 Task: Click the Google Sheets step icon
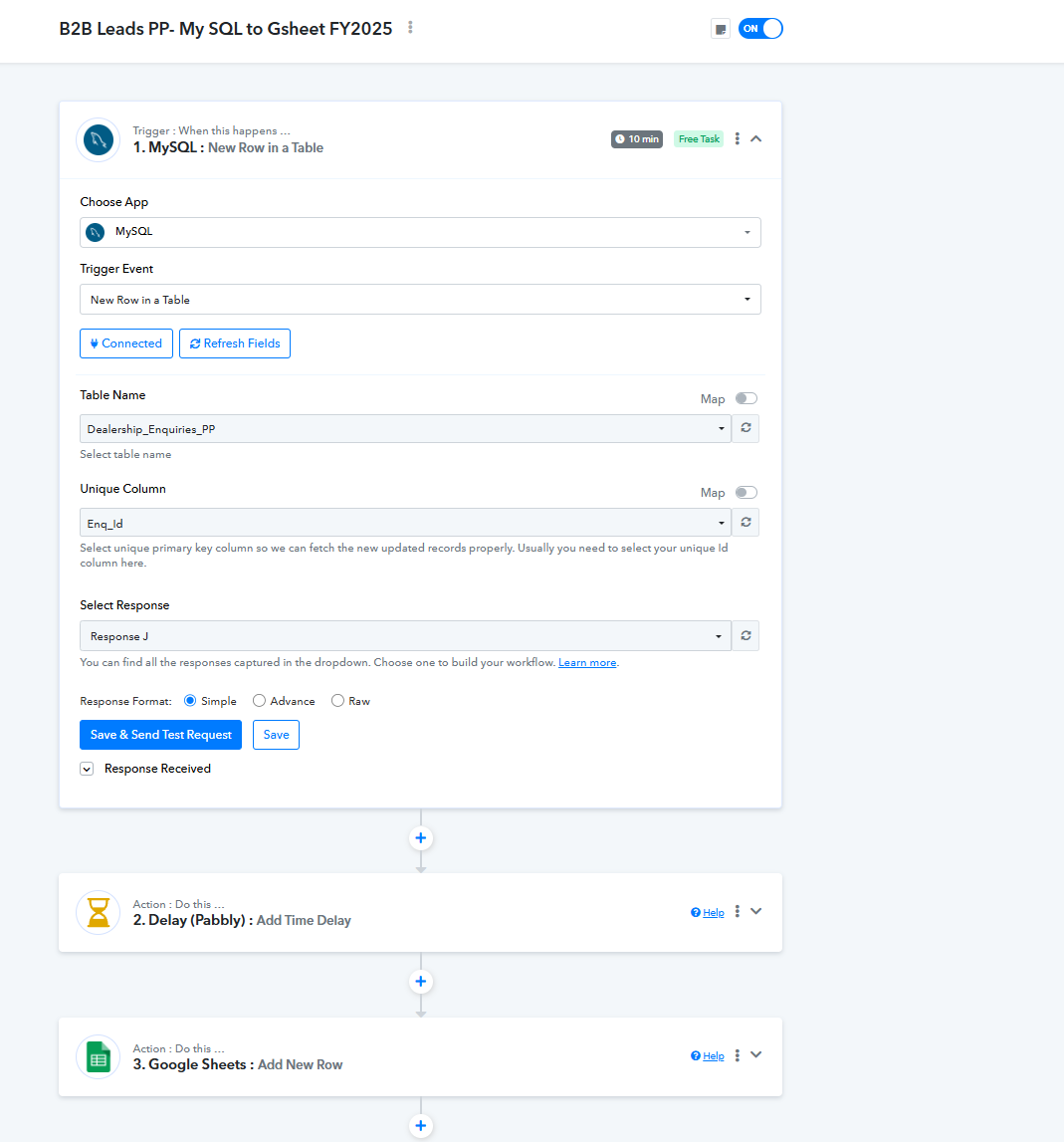click(99, 1057)
